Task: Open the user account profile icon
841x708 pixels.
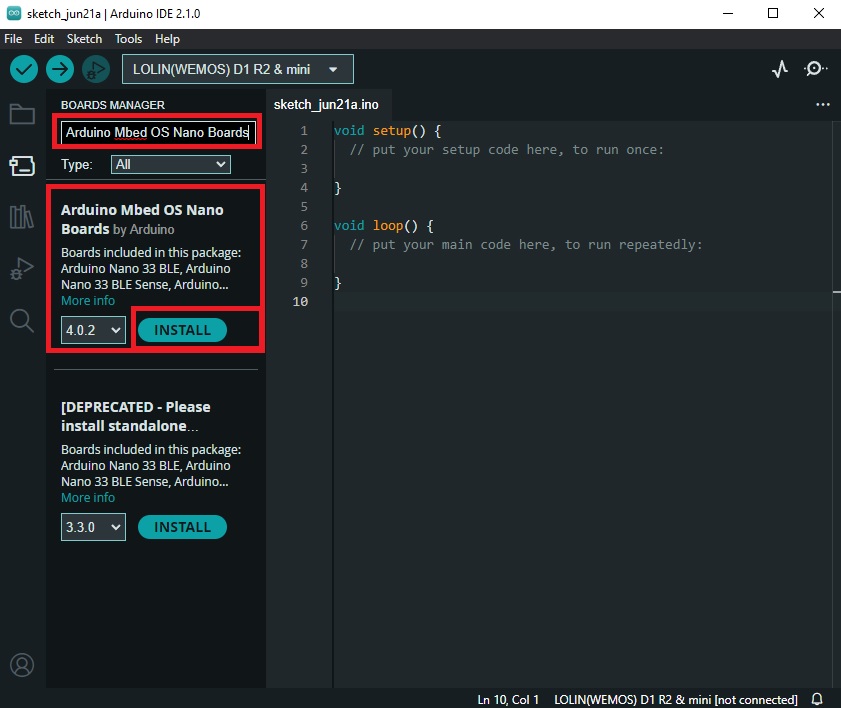Action: (x=22, y=665)
